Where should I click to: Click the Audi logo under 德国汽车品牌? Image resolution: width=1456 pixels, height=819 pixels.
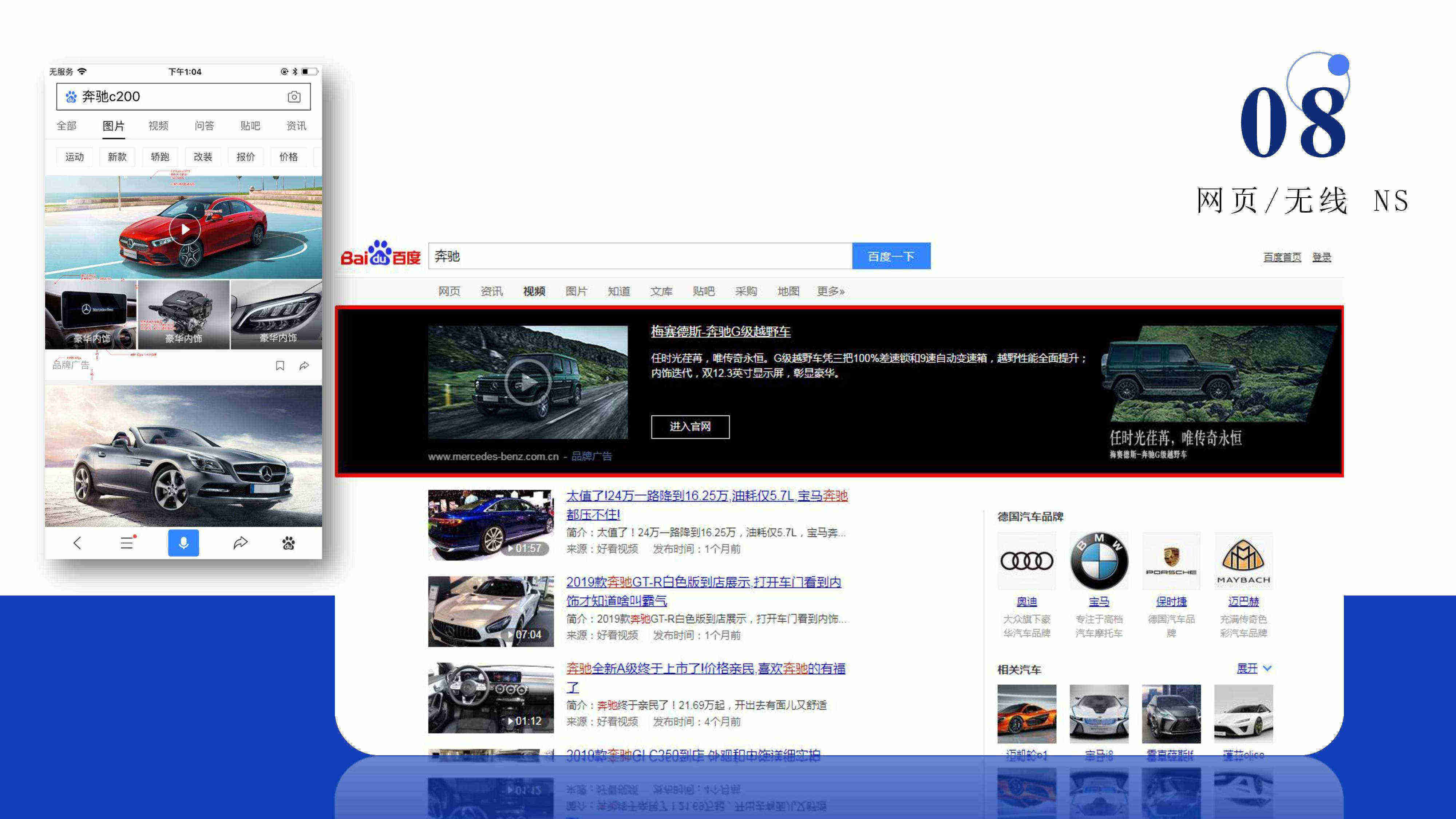click(x=1027, y=561)
